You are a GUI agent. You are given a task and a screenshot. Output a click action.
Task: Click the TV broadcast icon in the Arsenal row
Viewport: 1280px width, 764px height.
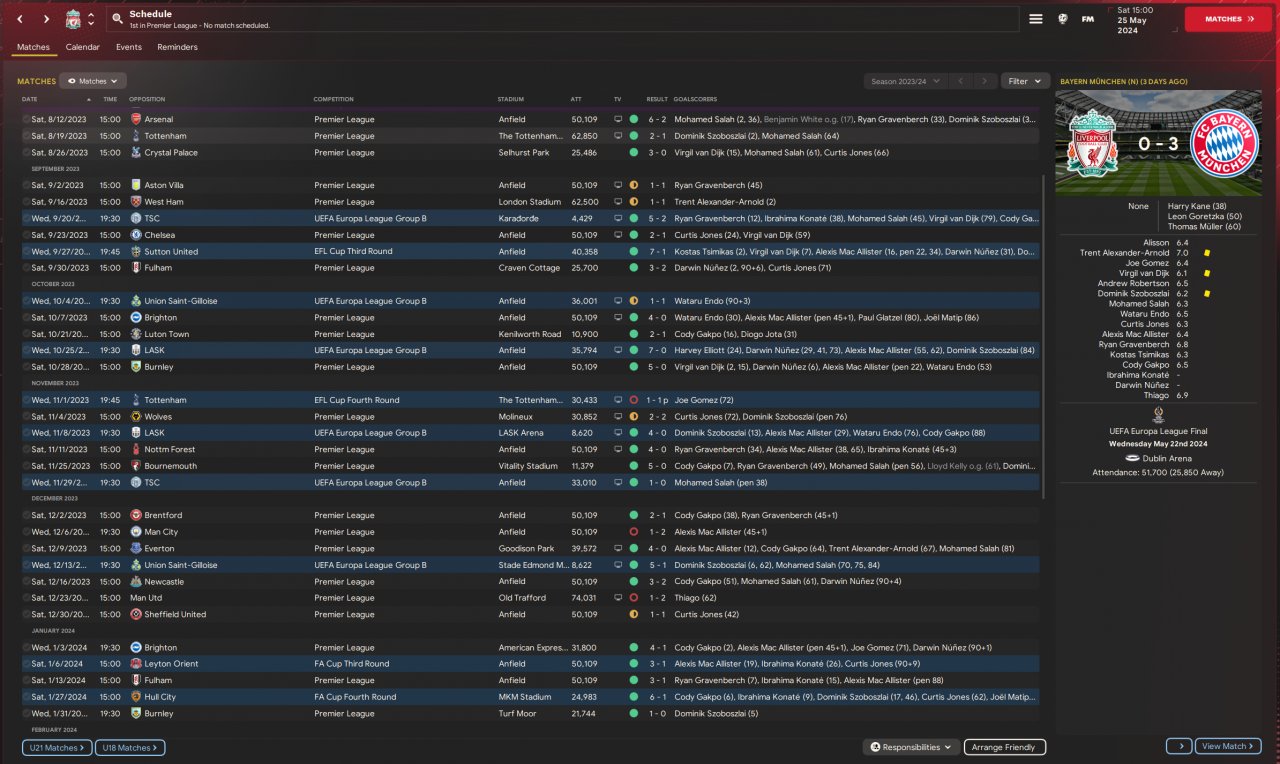pos(618,119)
